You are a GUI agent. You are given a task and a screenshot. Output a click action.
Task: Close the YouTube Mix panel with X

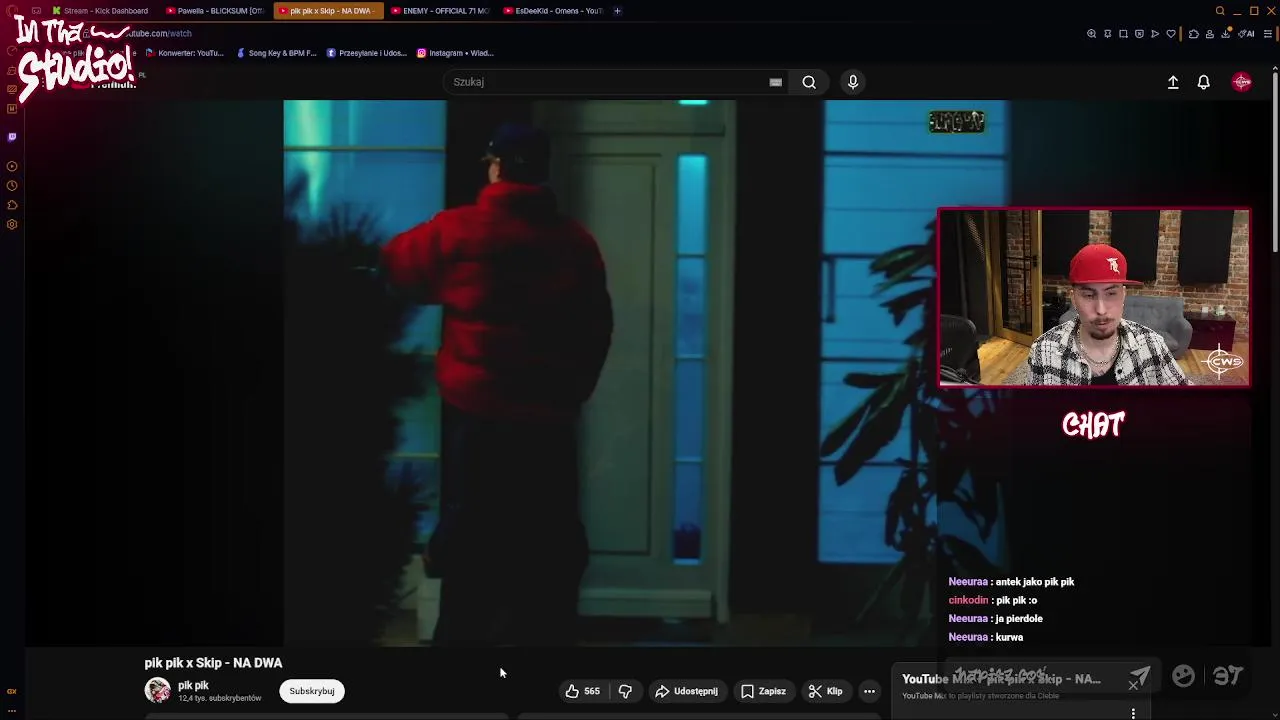tap(1133, 685)
